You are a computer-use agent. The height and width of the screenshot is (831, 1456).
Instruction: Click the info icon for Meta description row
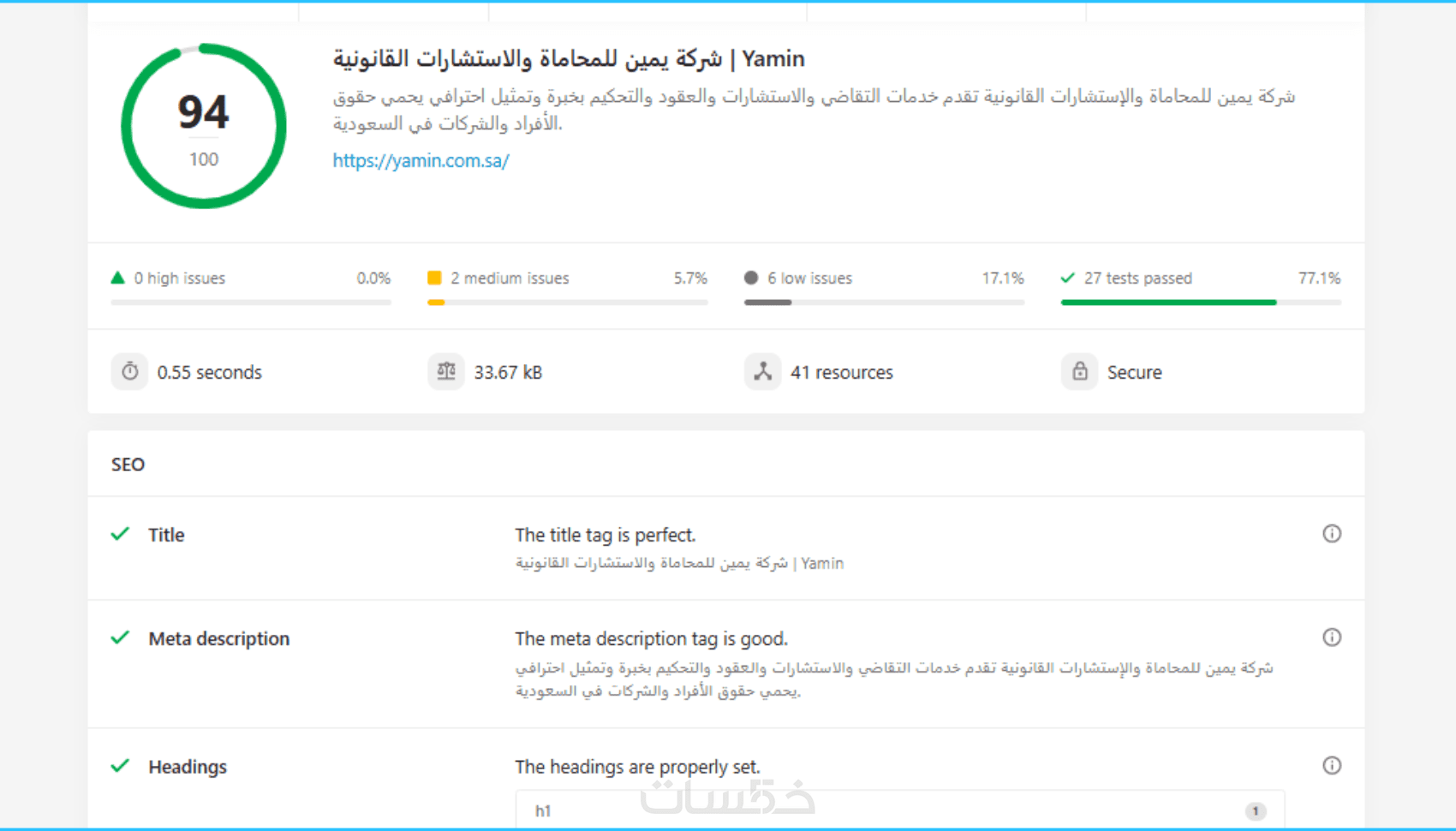[x=1332, y=637]
